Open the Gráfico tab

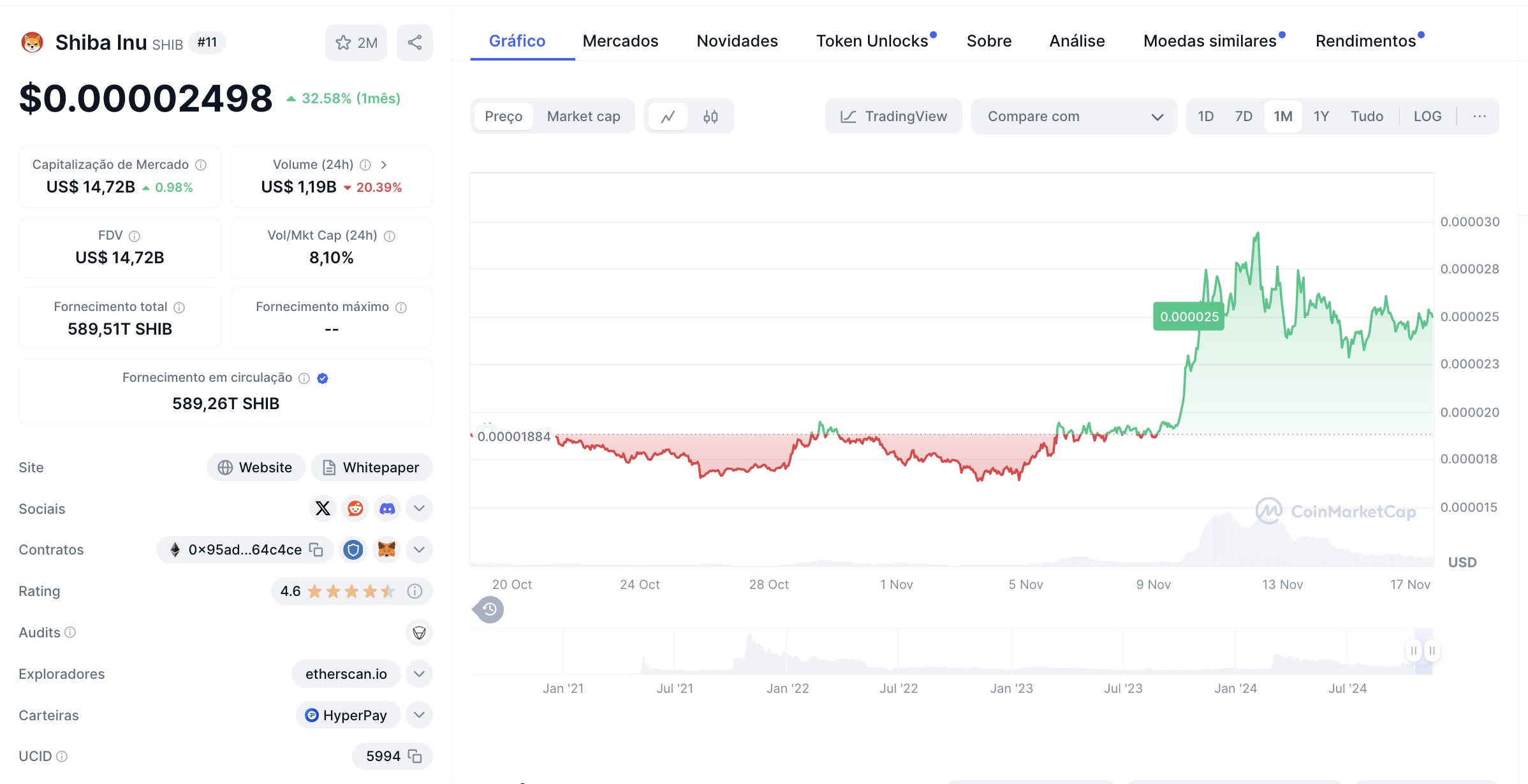(x=517, y=41)
